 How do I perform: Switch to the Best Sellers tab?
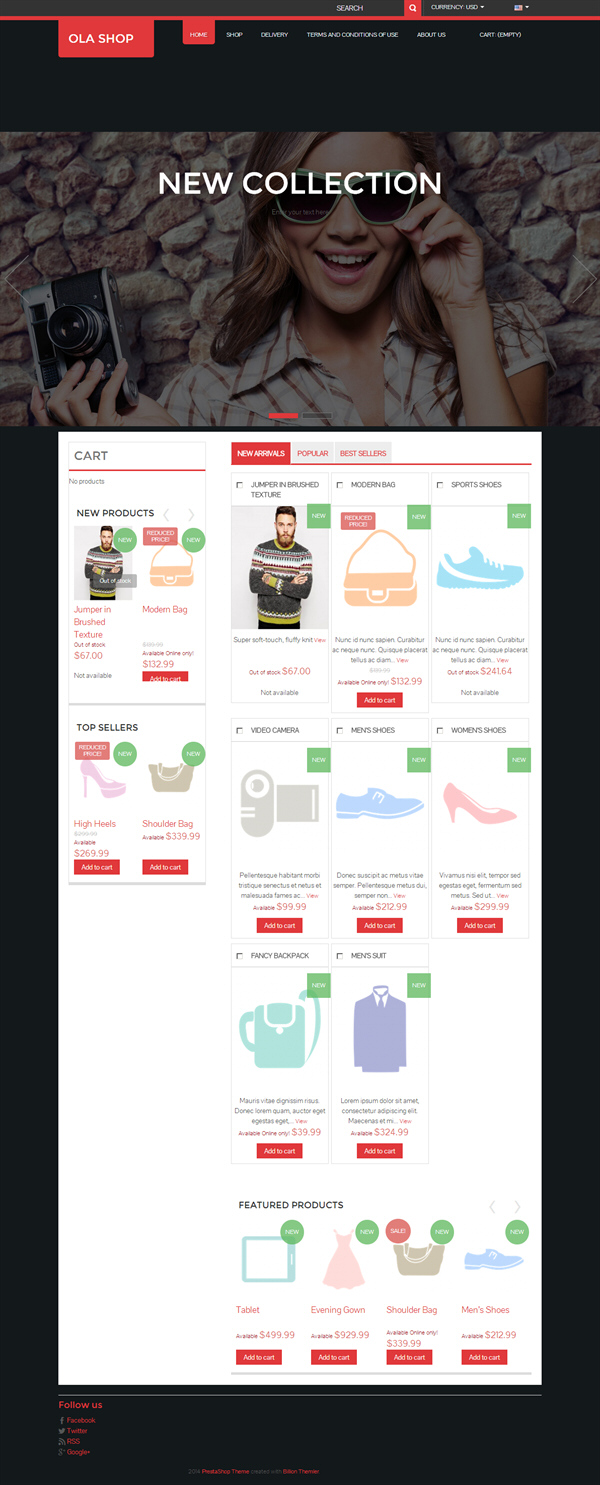[363, 454]
